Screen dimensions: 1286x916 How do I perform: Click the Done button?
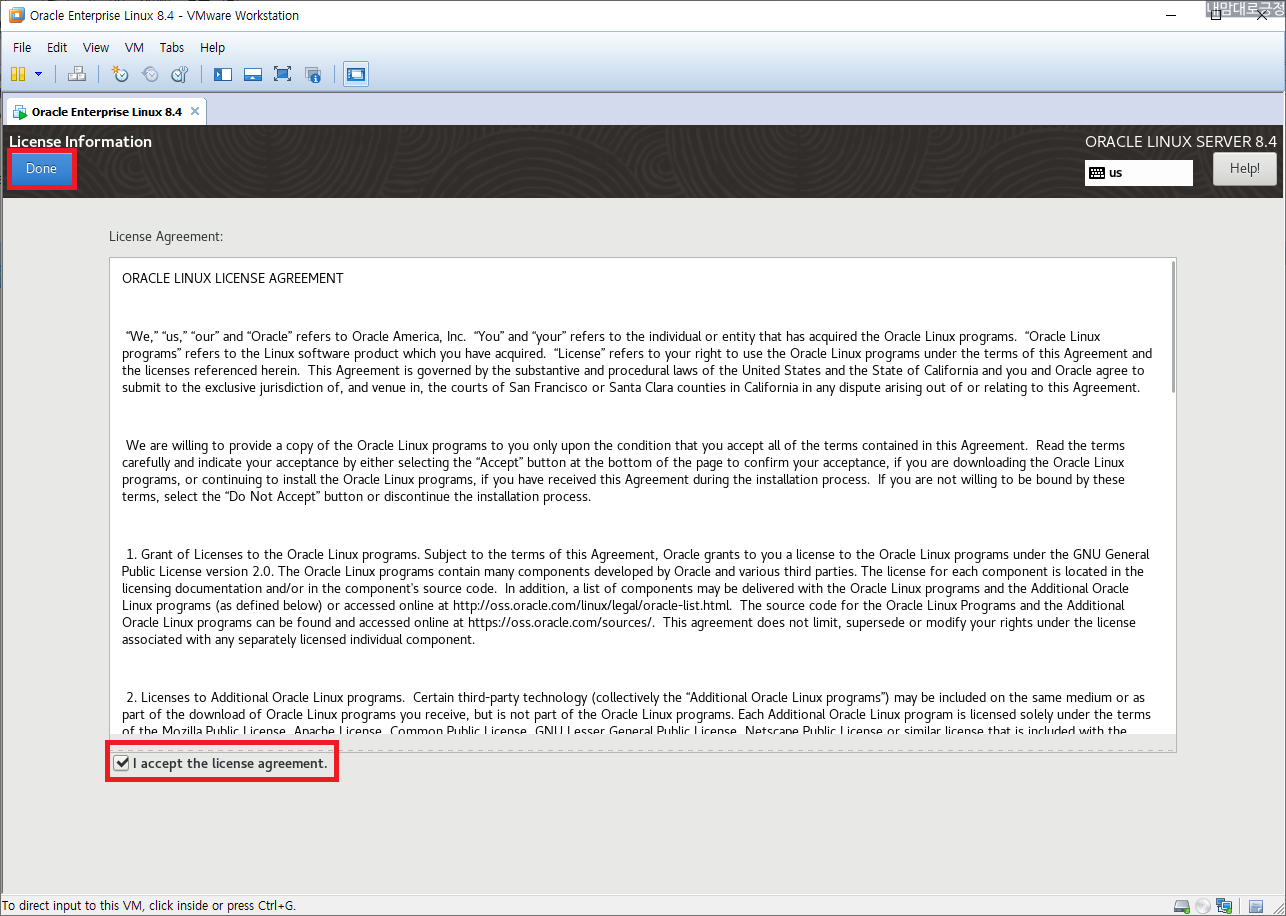[x=41, y=169]
